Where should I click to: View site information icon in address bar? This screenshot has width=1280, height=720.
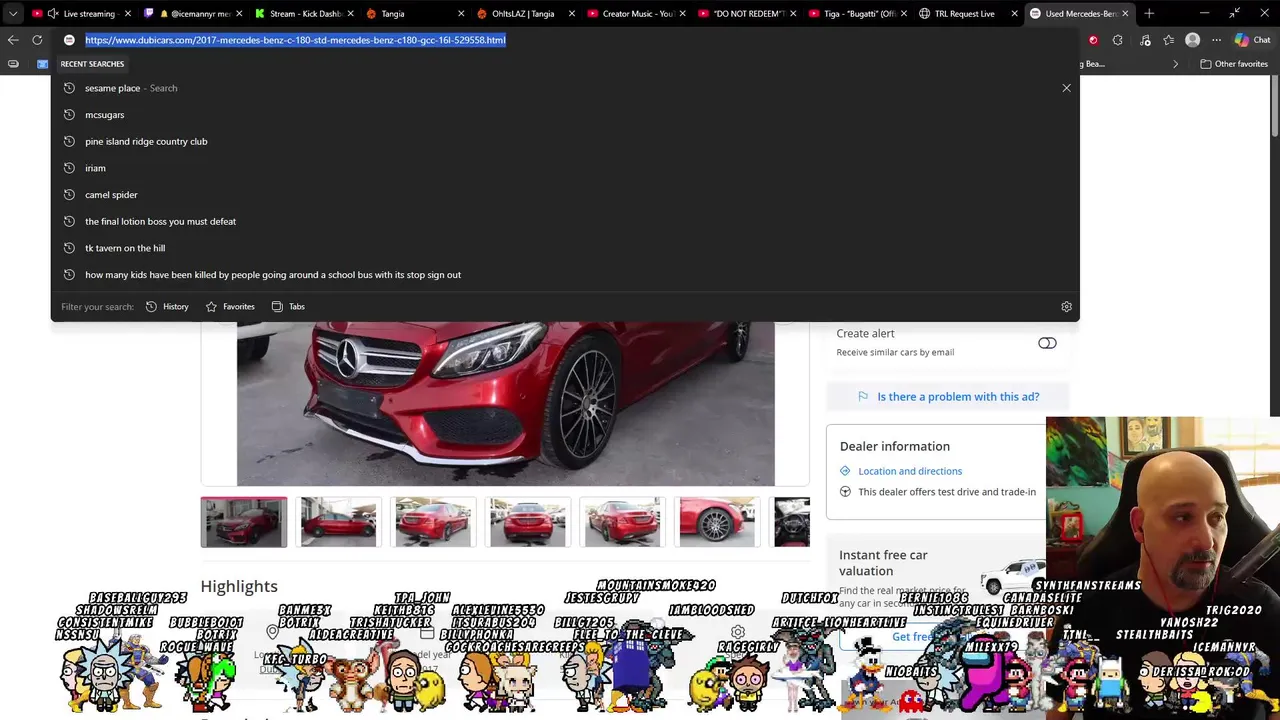(x=69, y=40)
